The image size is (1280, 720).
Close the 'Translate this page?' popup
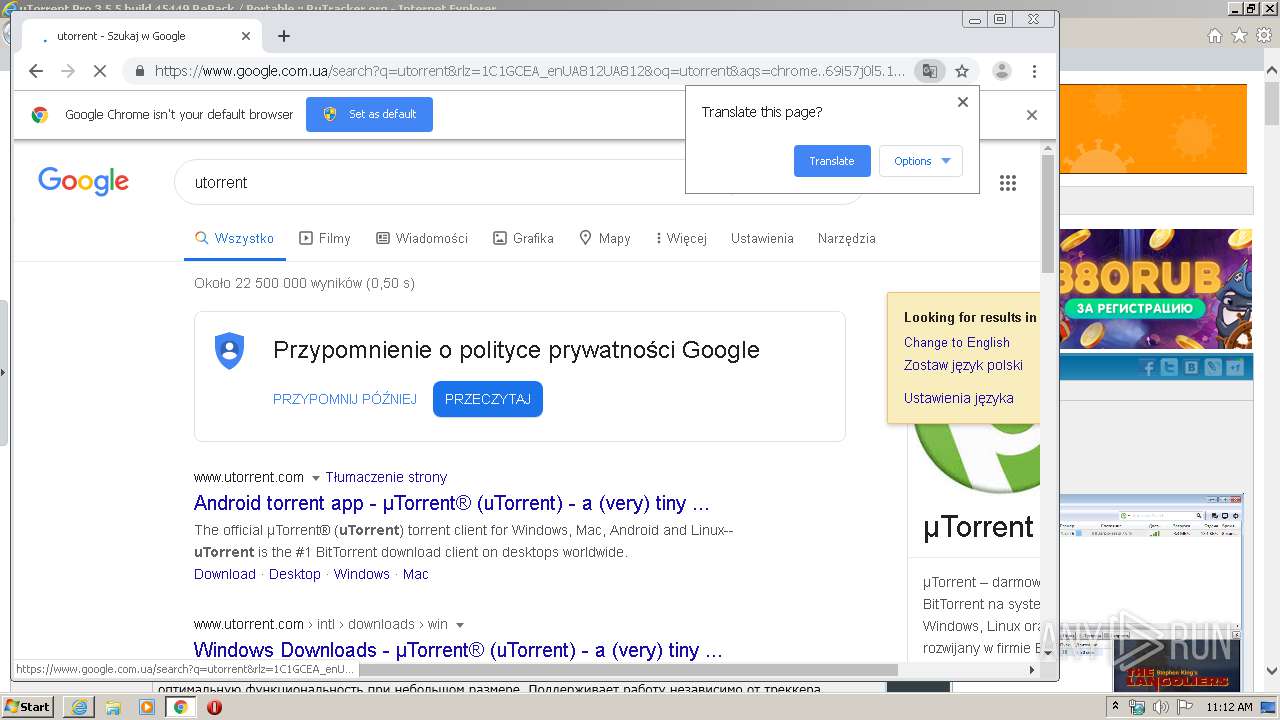(963, 102)
